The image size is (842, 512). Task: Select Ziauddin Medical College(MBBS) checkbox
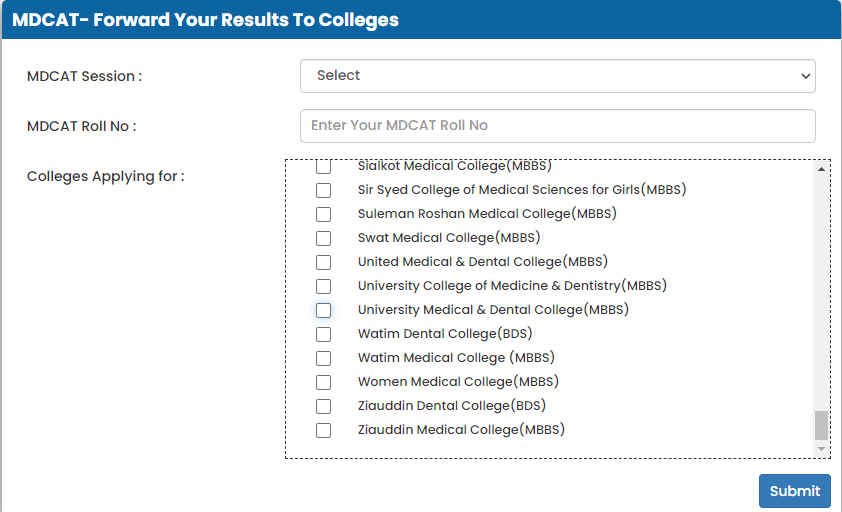click(x=323, y=430)
